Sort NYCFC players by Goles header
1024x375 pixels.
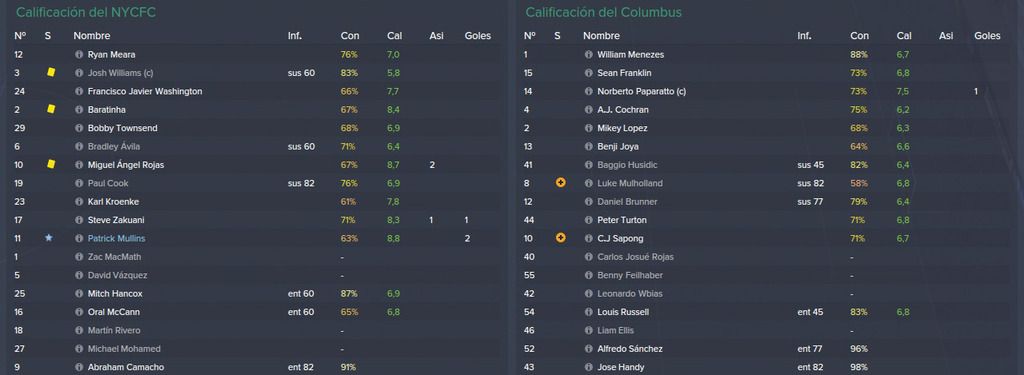pyautogui.click(x=477, y=36)
